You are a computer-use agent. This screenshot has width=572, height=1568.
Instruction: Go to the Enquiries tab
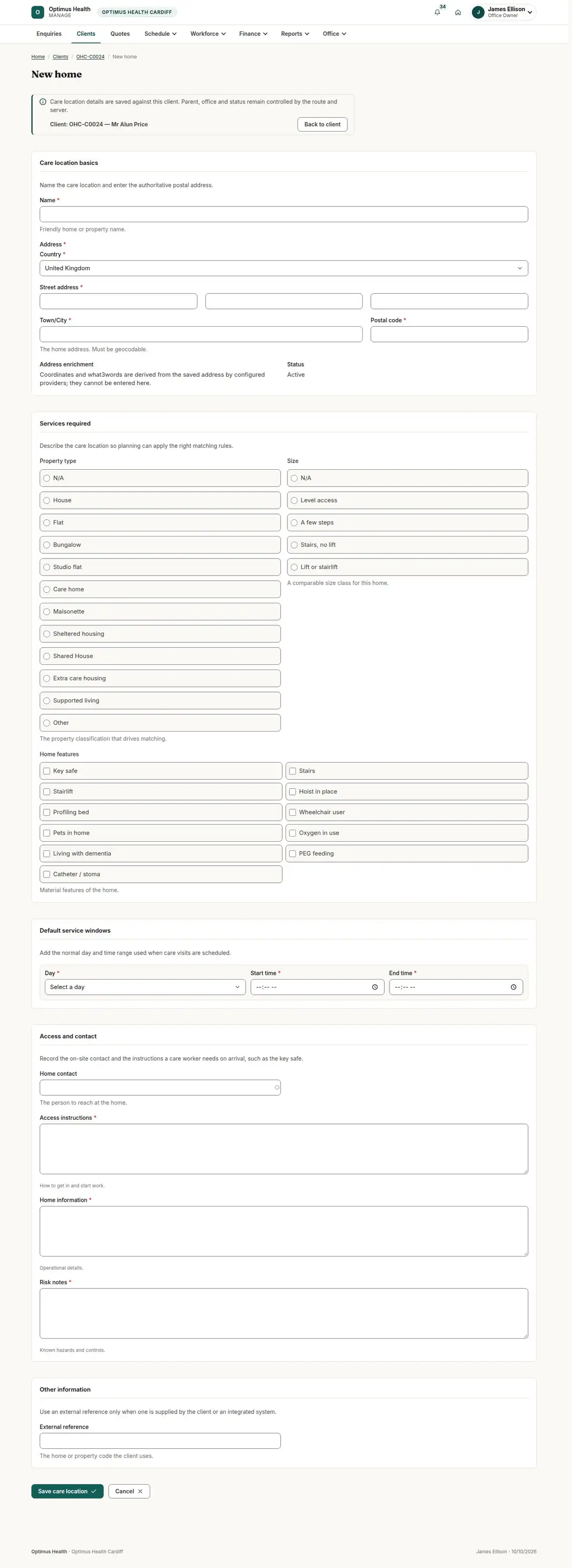49,34
